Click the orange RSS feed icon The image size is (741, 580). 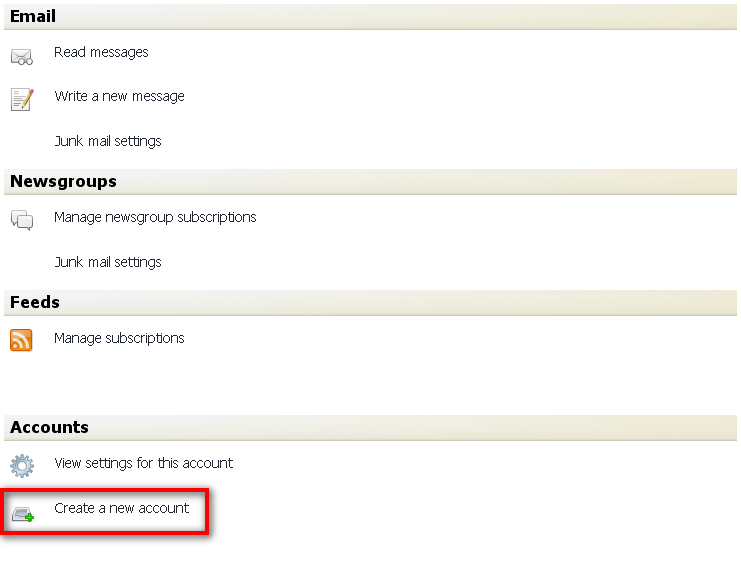click(x=21, y=340)
